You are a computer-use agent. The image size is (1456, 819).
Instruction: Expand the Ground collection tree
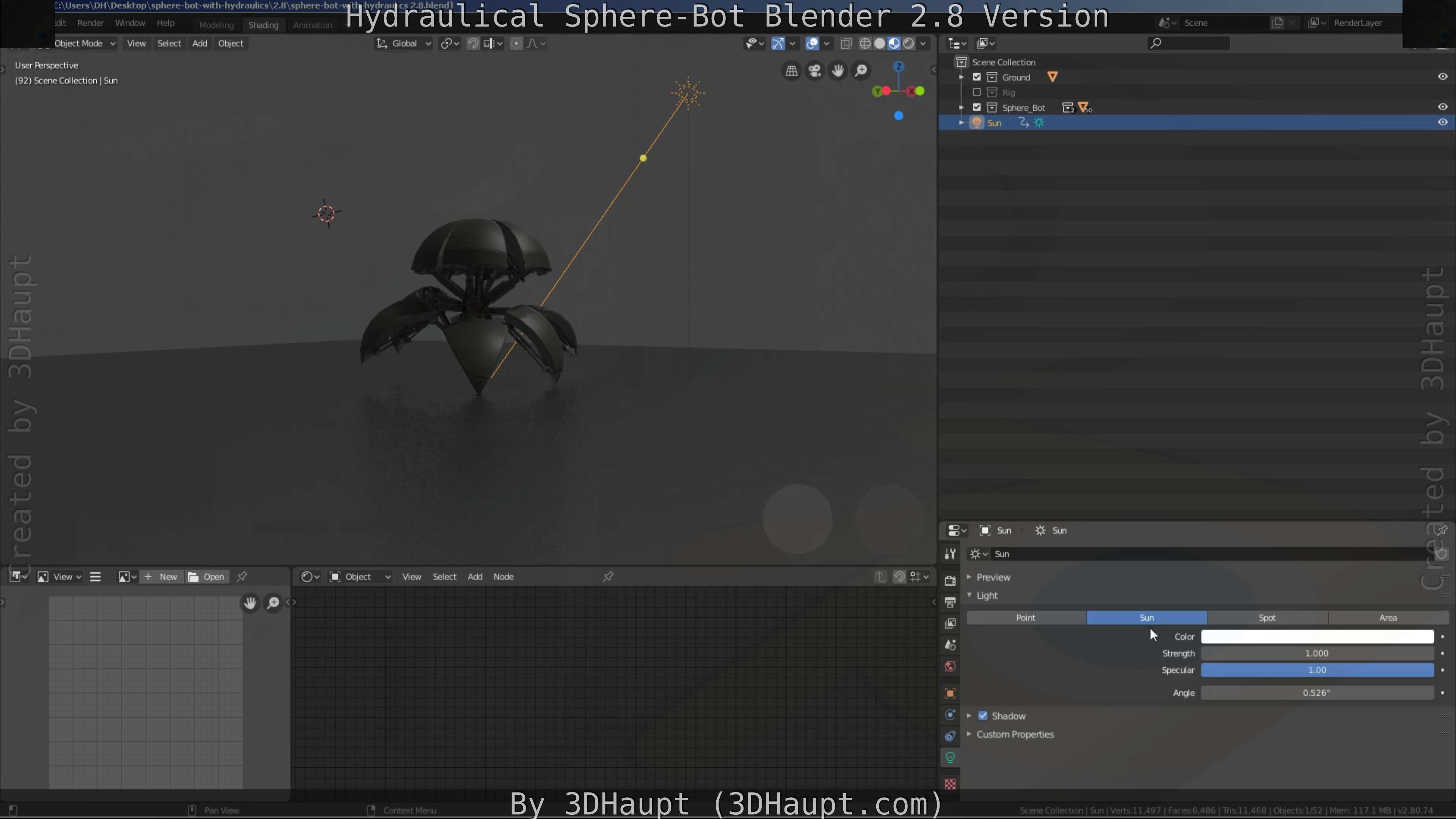click(x=962, y=77)
